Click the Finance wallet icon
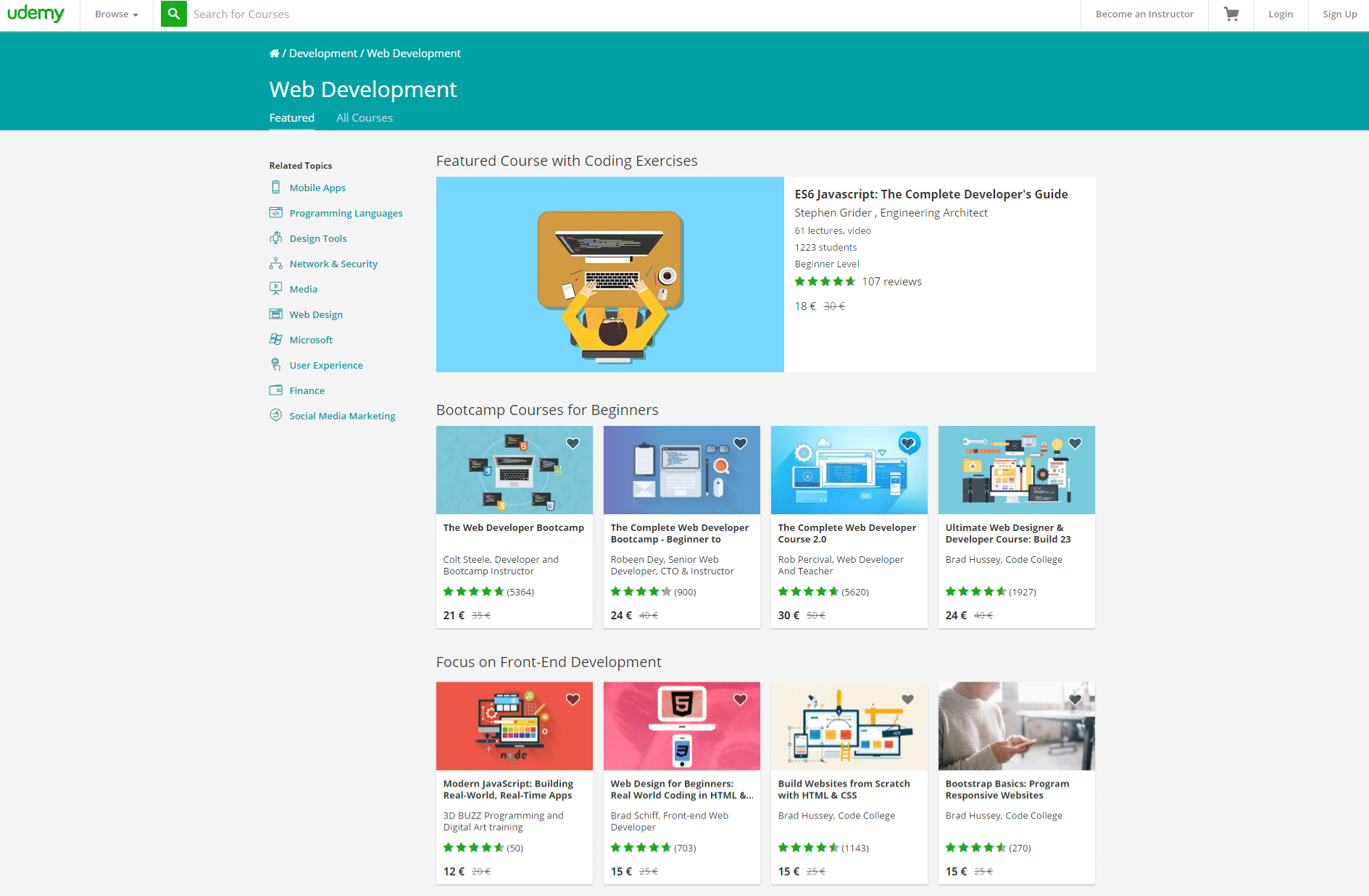1369x896 pixels. point(275,390)
